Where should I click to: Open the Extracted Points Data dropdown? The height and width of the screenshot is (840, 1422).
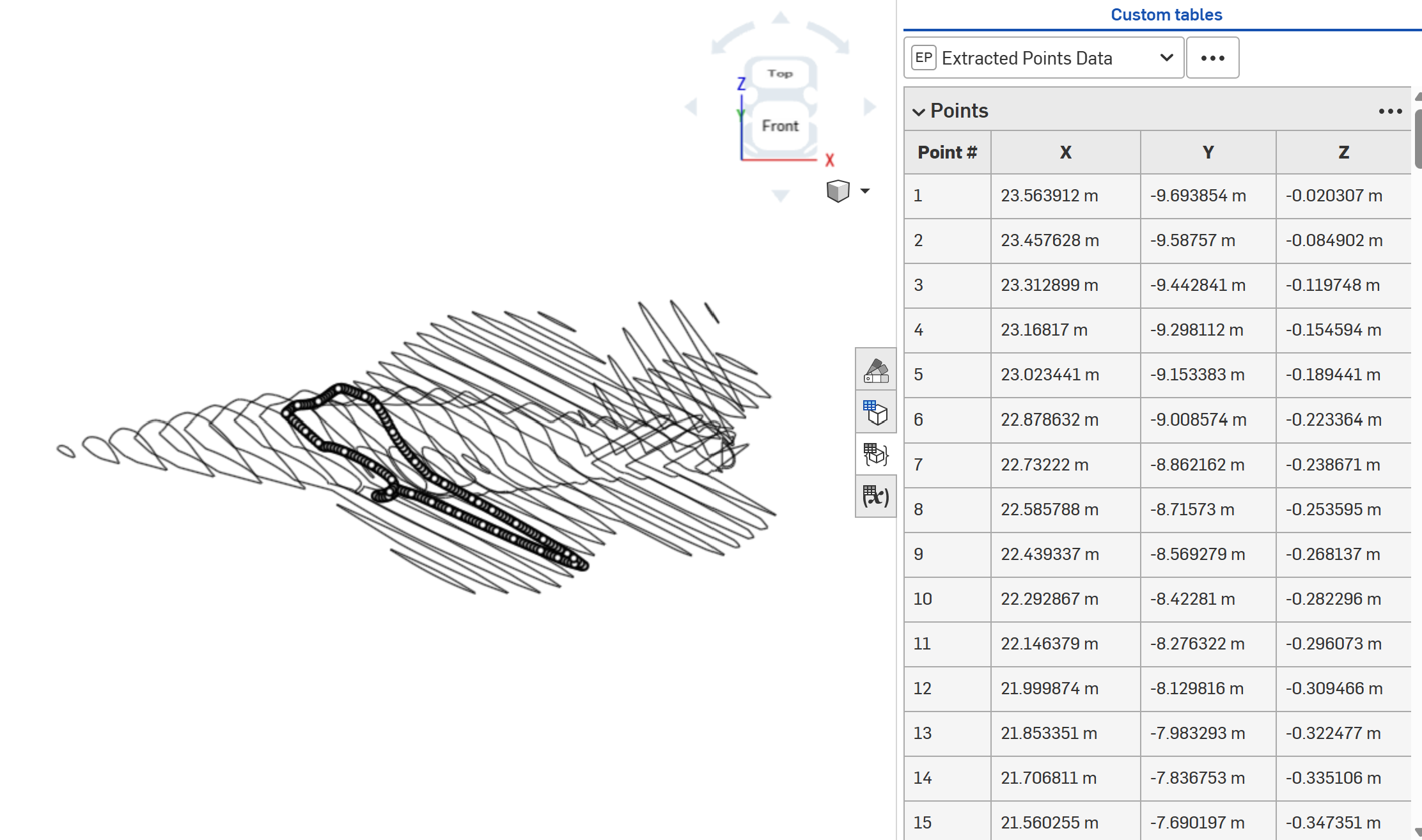(x=1043, y=58)
